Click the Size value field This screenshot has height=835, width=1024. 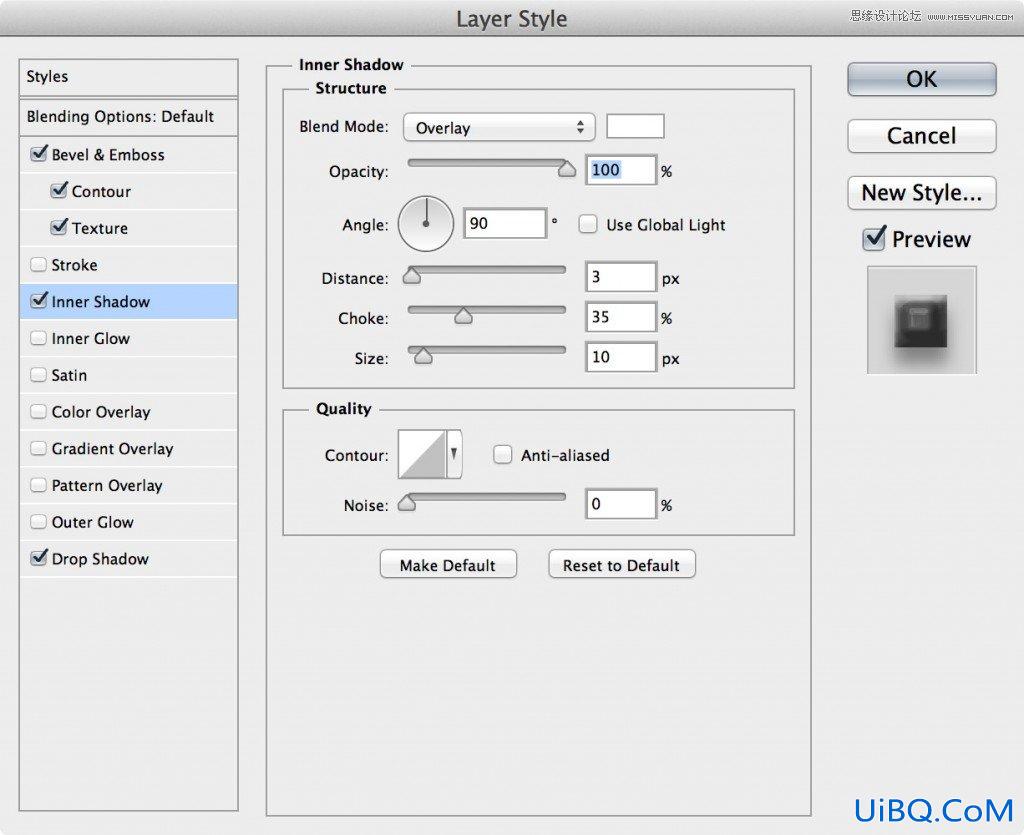click(620, 356)
